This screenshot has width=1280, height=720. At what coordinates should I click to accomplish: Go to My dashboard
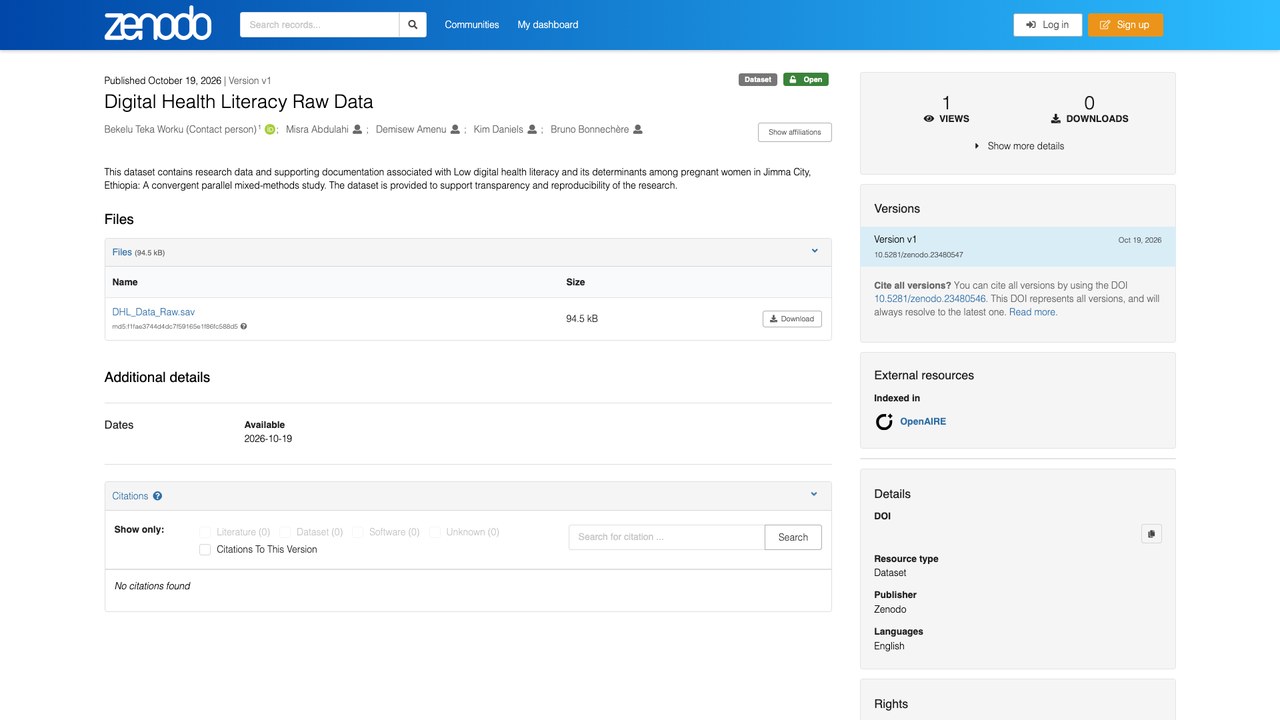click(548, 25)
